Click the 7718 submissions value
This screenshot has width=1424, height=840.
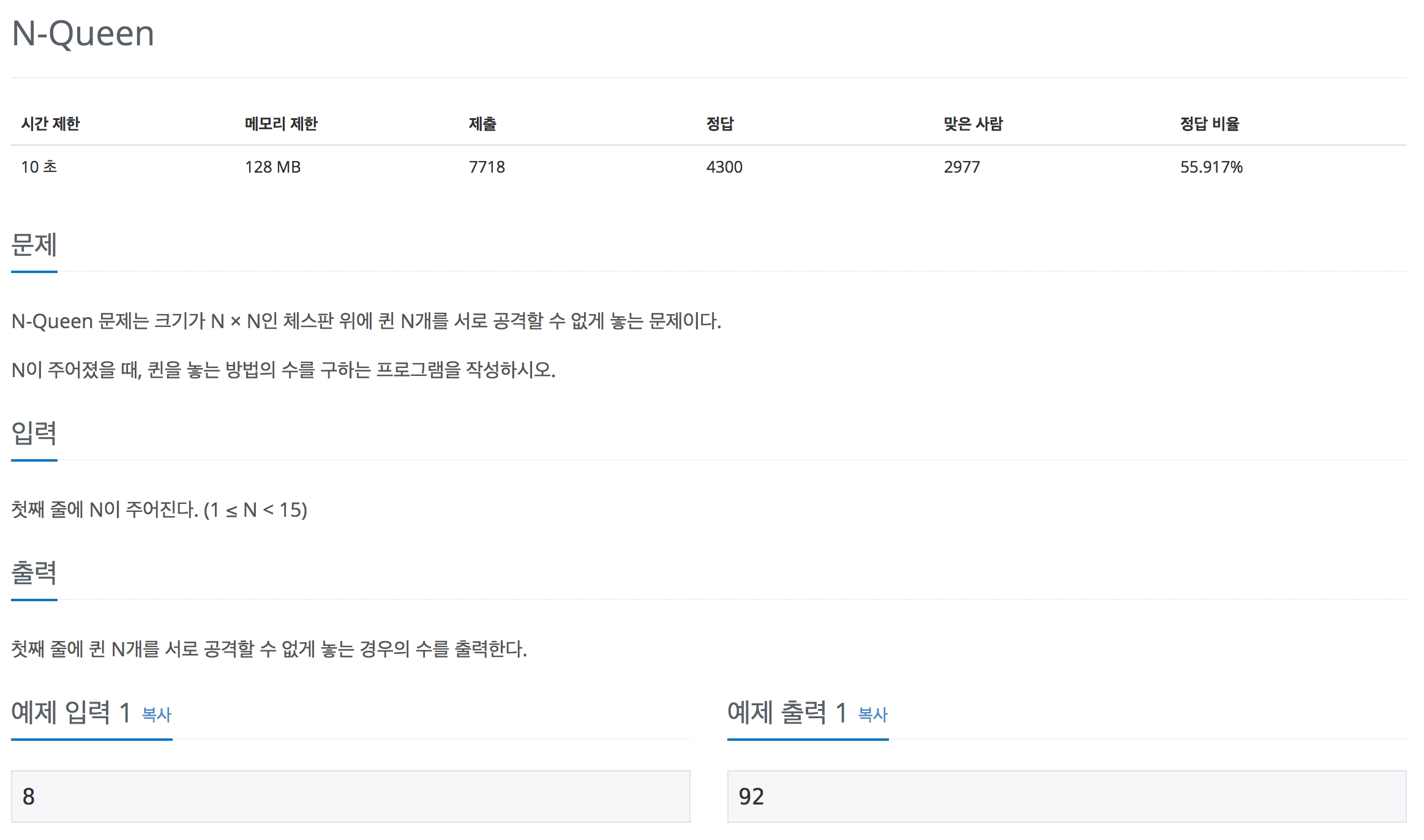487,167
